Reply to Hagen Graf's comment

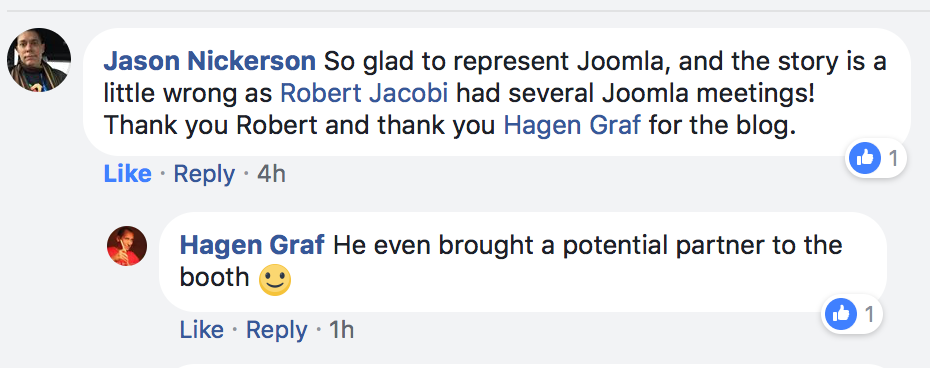276,330
